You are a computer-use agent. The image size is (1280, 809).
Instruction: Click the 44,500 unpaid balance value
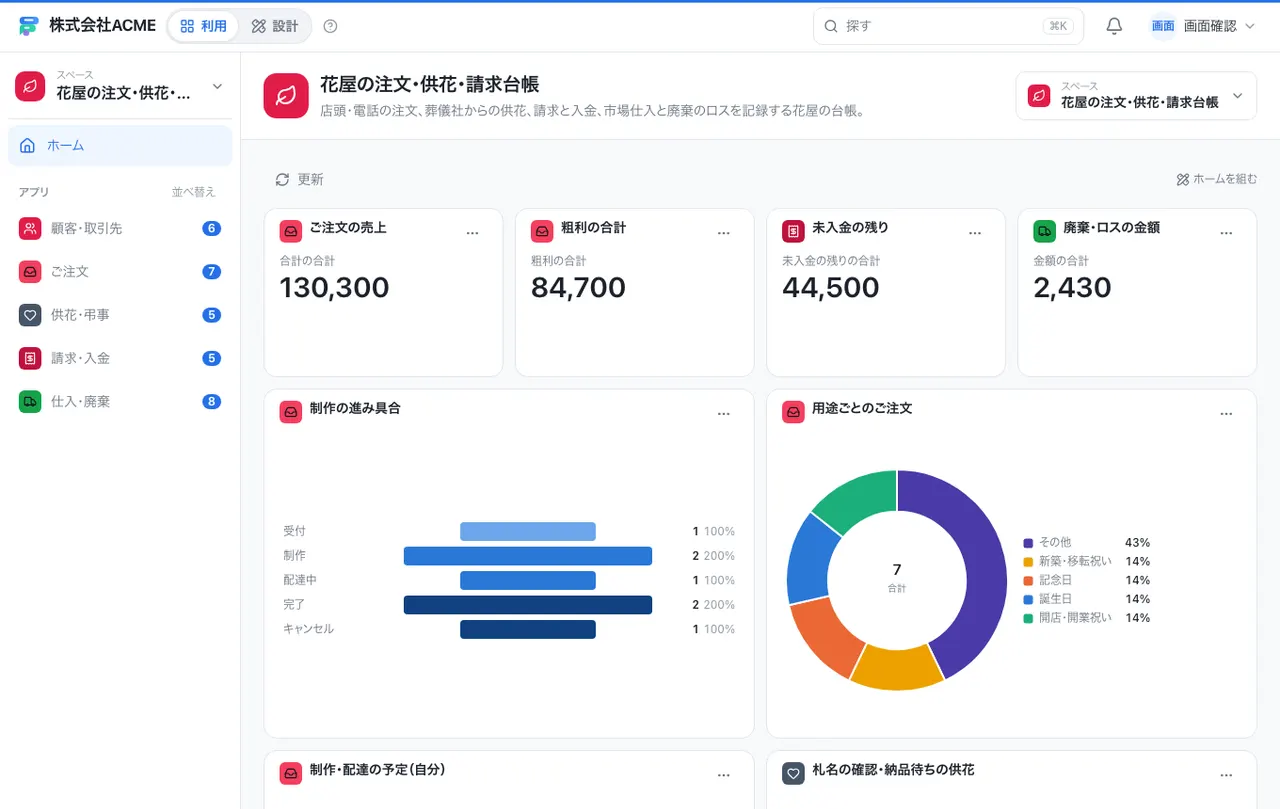coord(830,288)
